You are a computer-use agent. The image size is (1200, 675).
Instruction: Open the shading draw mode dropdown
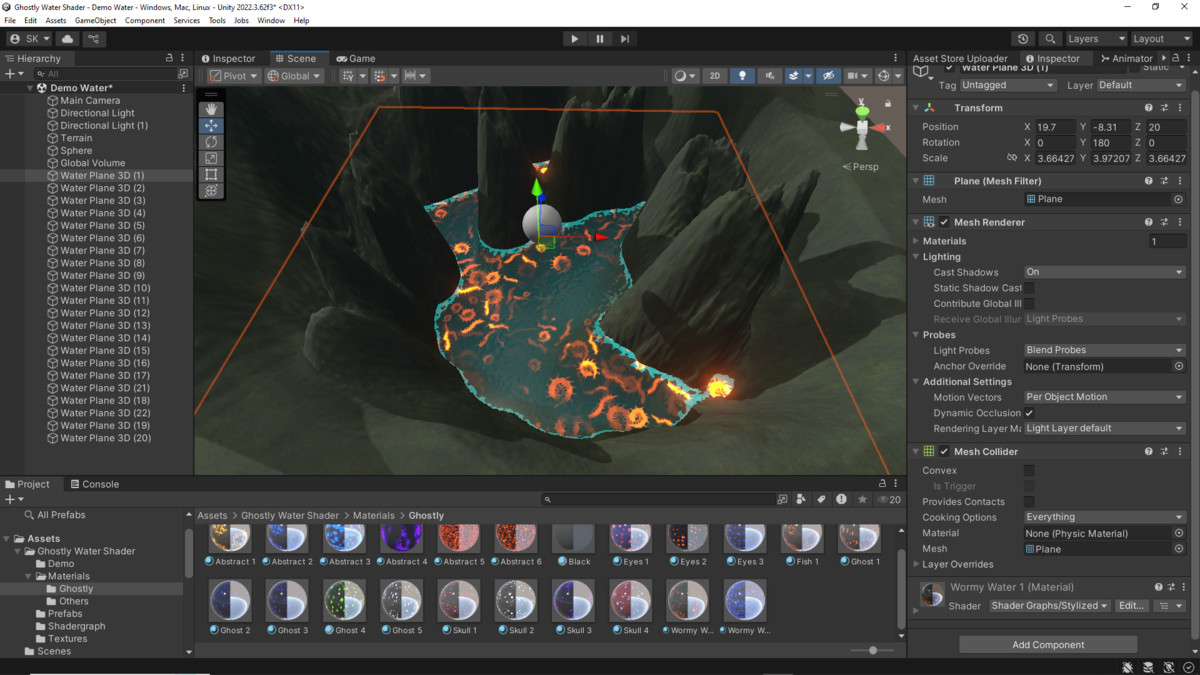coord(684,76)
